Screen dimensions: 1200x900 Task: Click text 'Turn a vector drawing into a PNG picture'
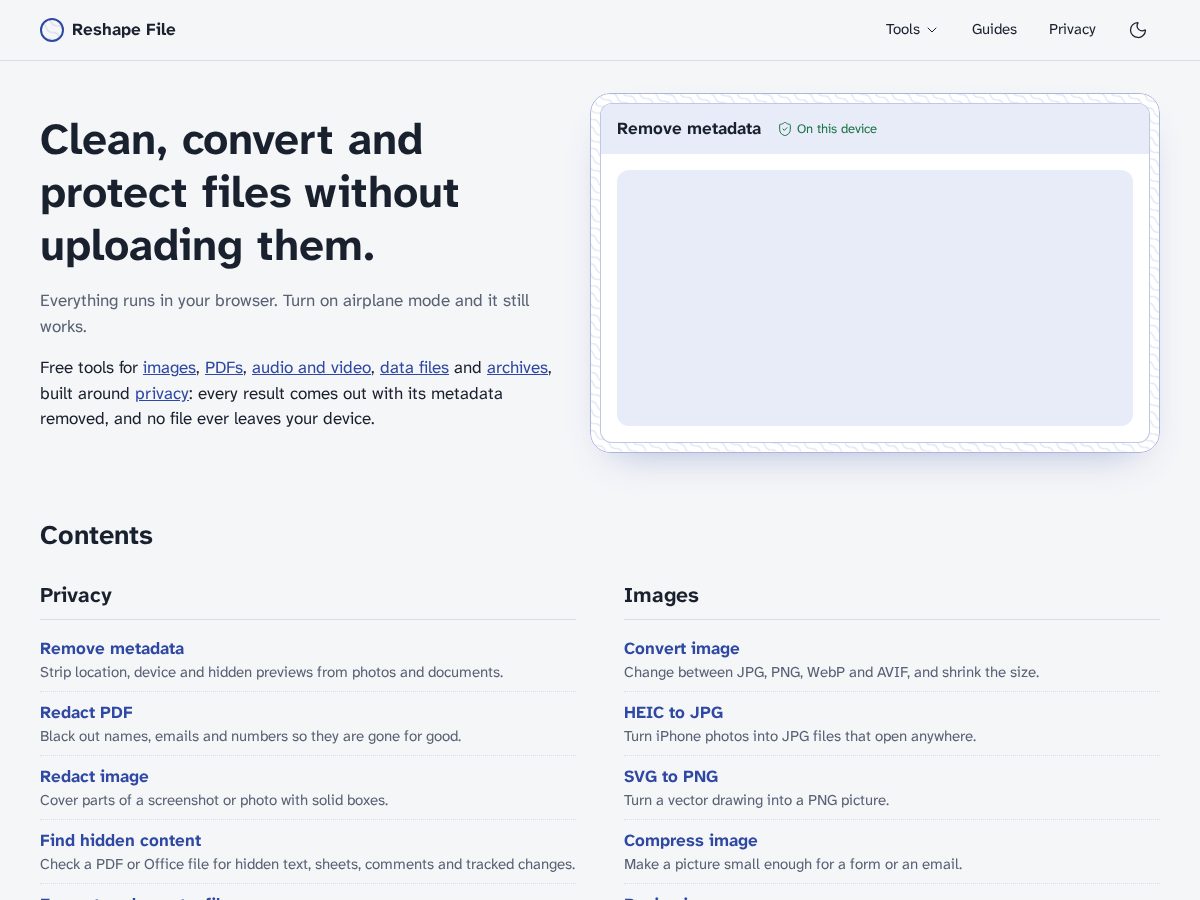click(756, 800)
